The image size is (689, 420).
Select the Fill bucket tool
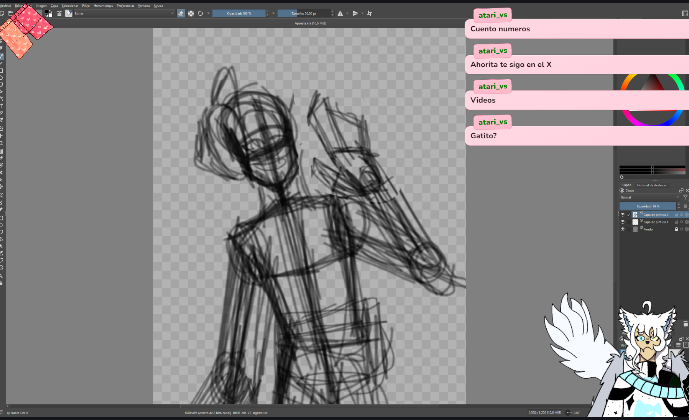[2, 179]
